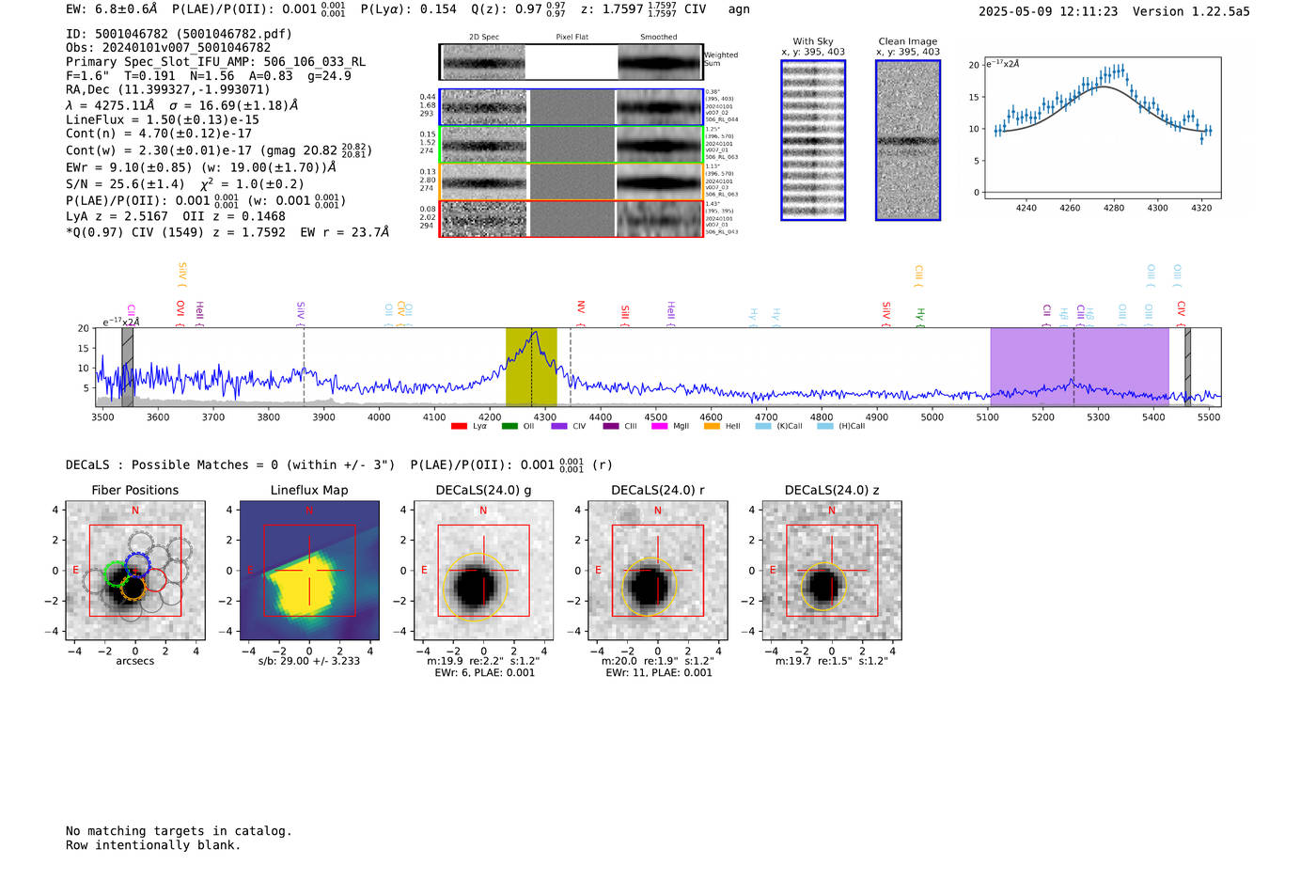The height and width of the screenshot is (896, 1316).
Task: Click 'Row intentionally blank.' text
Action: click(x=153, y=845)
